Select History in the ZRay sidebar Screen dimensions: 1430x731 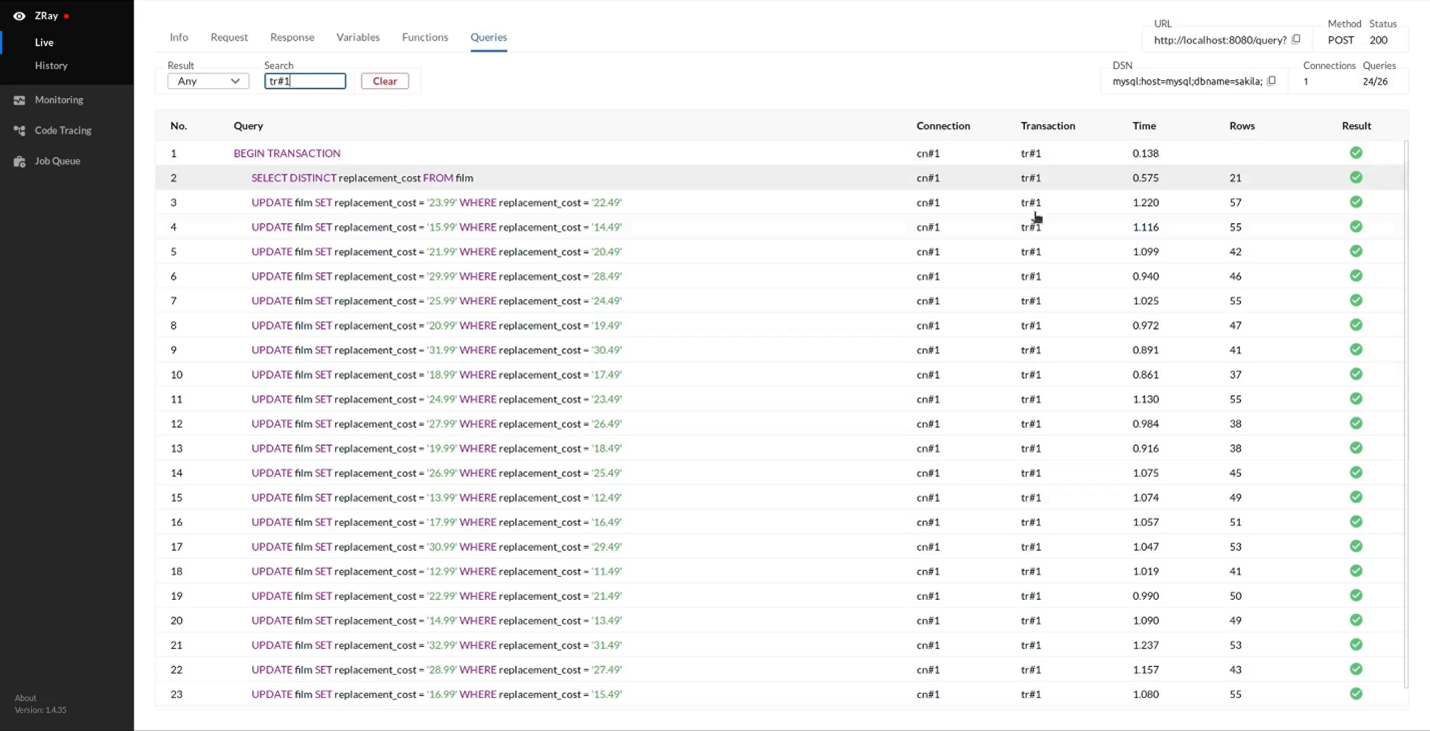tap(51, 65)
